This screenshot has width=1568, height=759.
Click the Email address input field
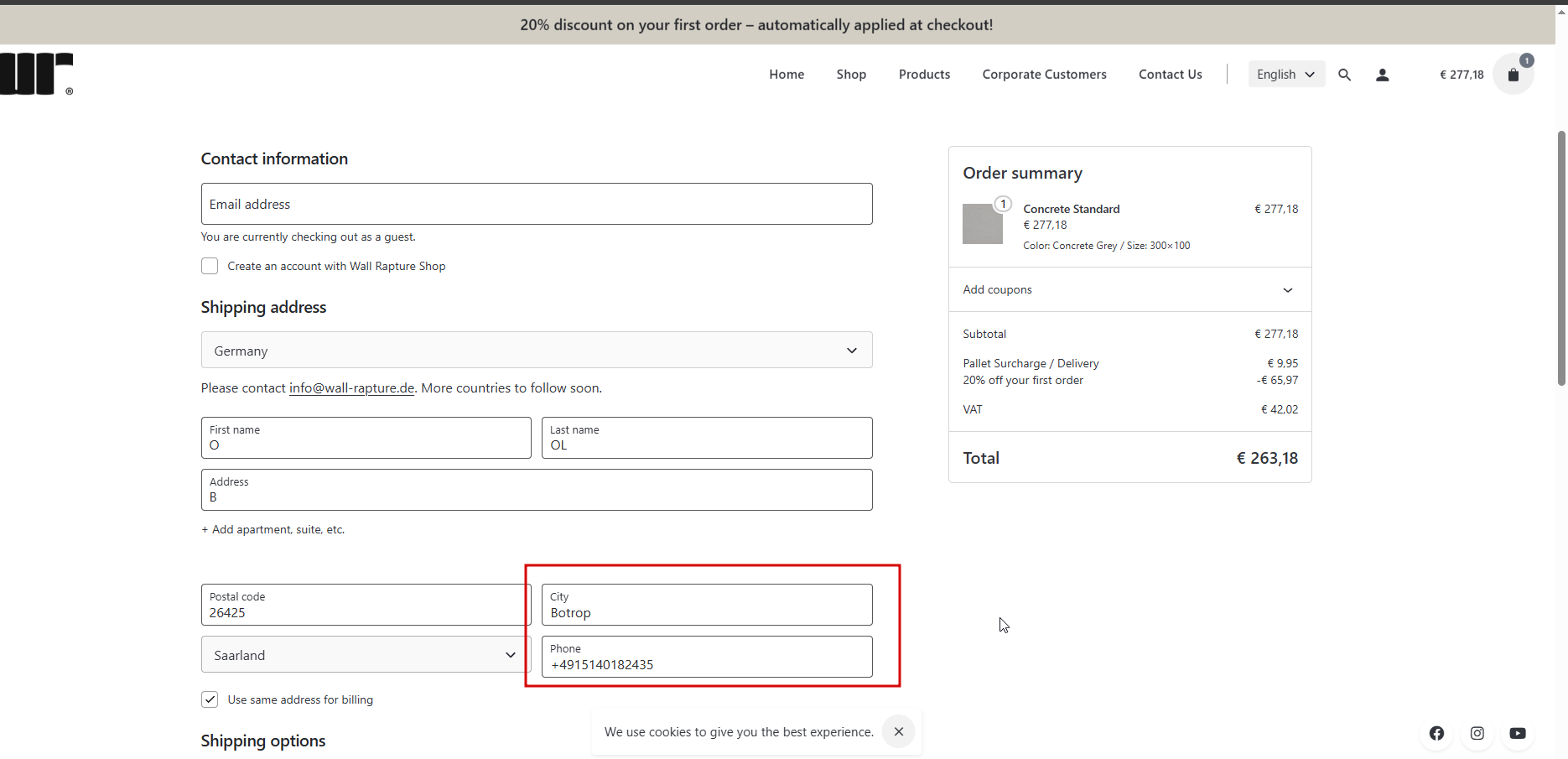point(537,204)
